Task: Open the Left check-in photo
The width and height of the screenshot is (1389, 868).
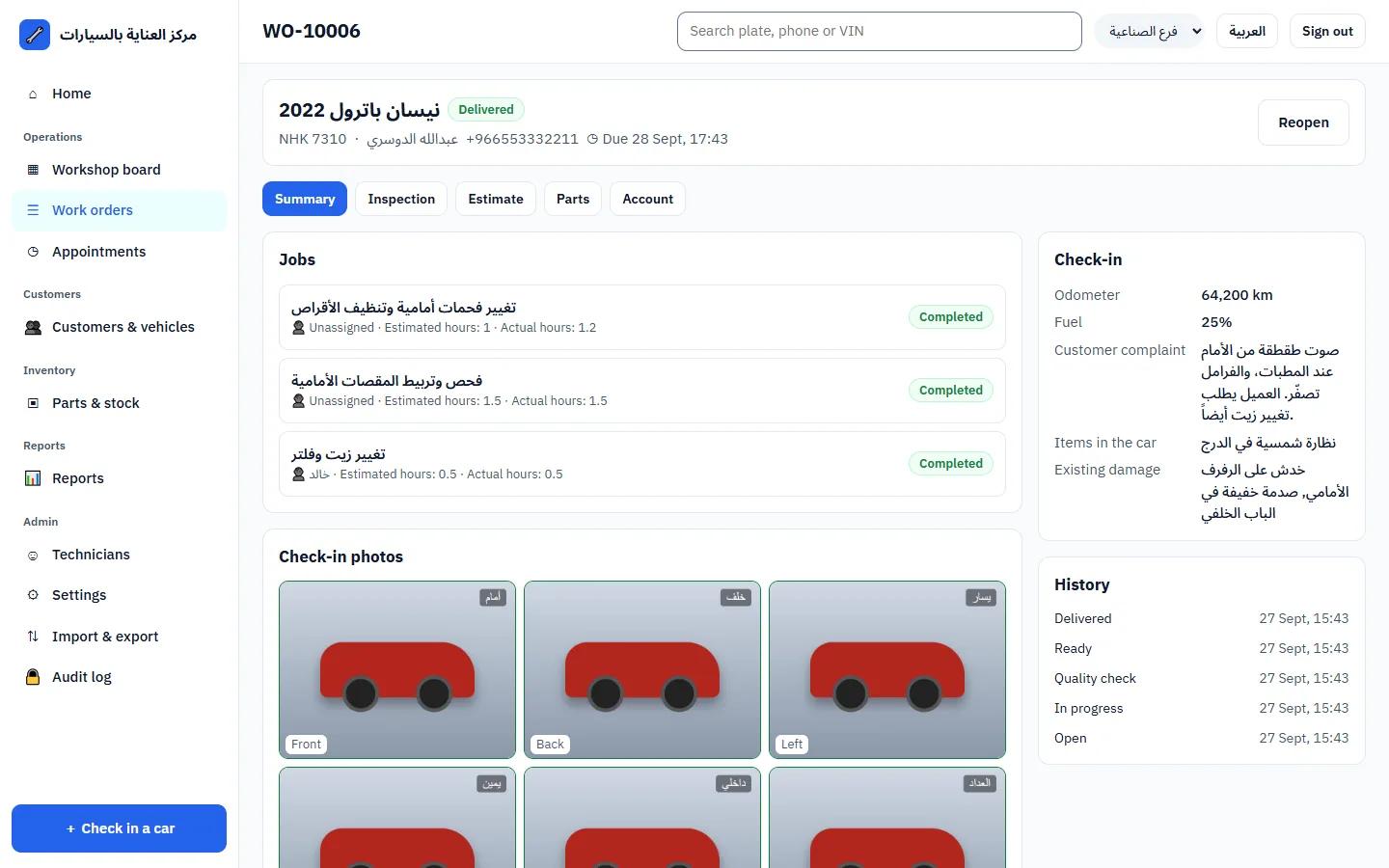Action: 887,670
